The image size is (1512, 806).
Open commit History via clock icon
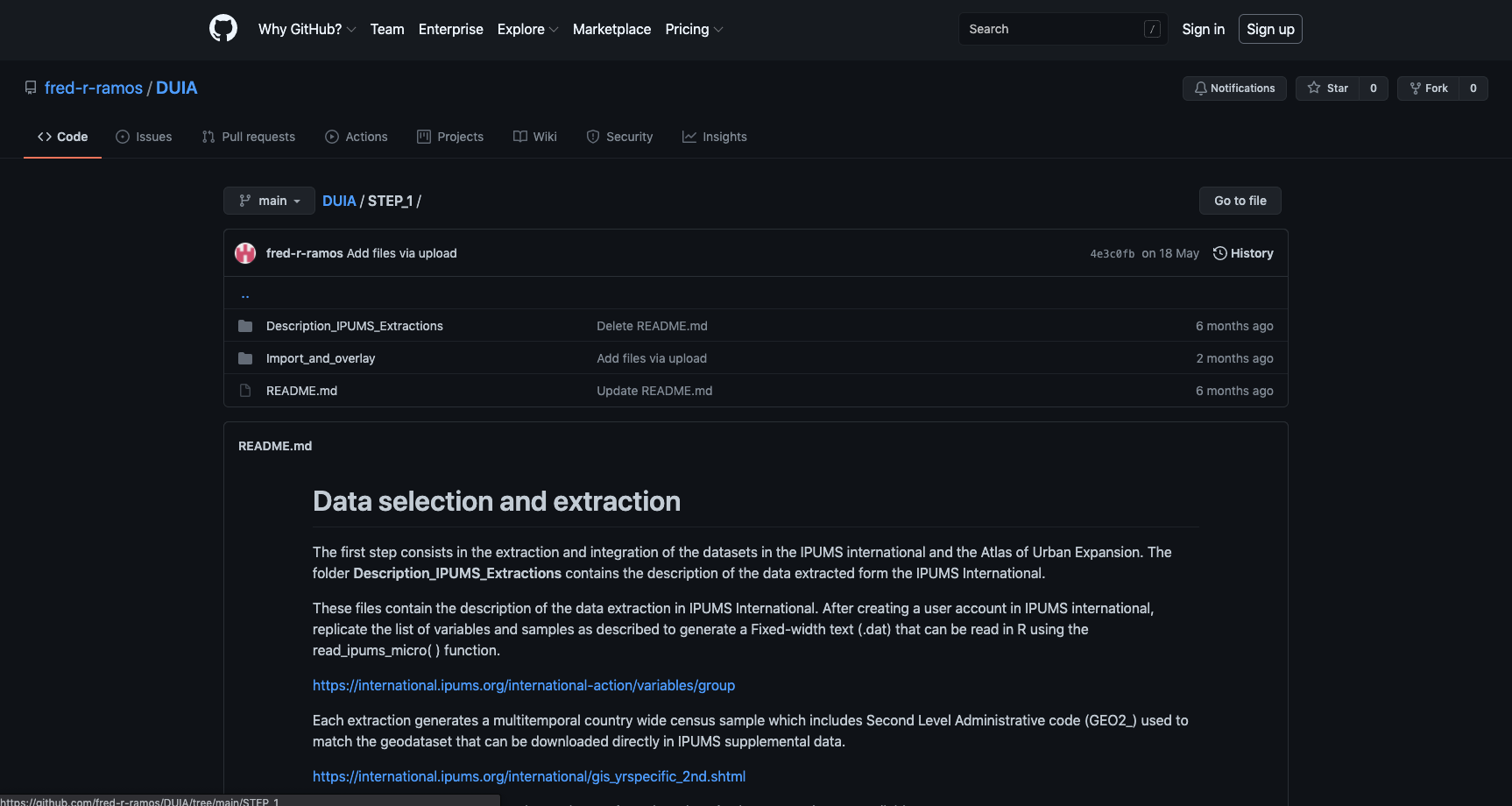coord(1219,253)
